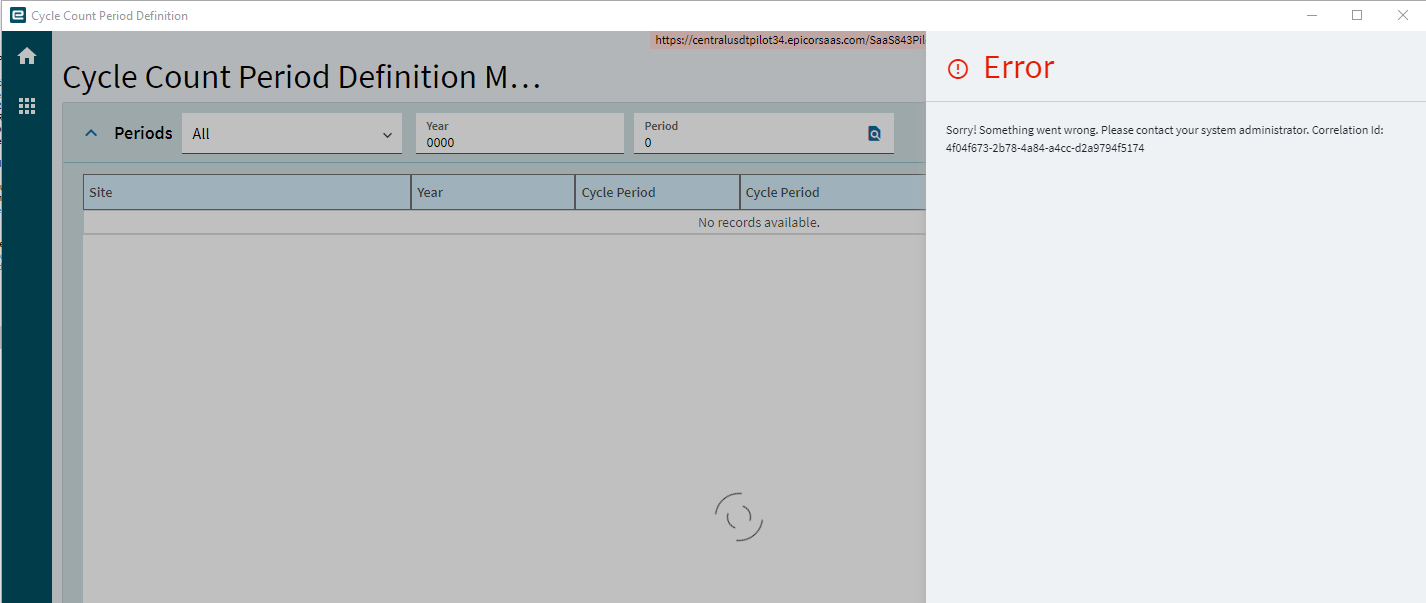
Task: Click the red Error alert icon
Action: pyautogui.click(x=958, y=69)
